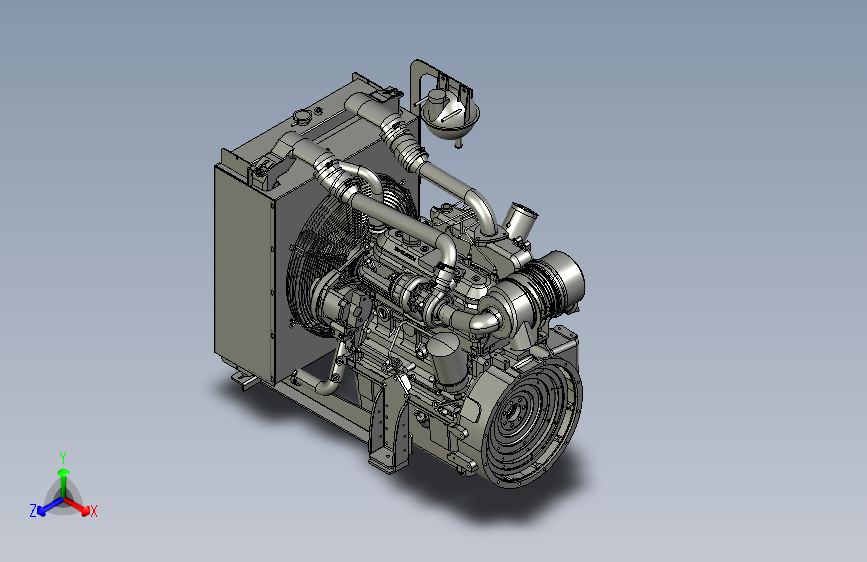
Task: Select the radiator side panel of the model
Action: [x=244, y=273]
